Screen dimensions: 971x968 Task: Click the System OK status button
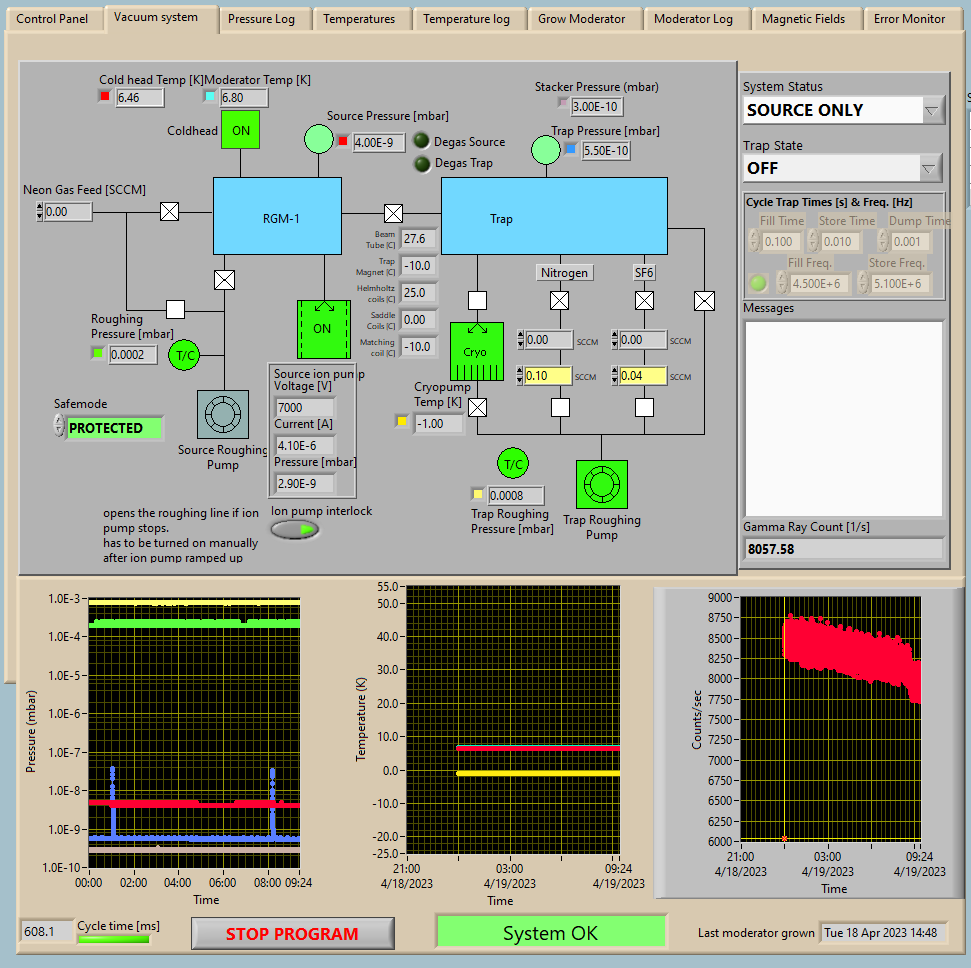coord(551,932)
